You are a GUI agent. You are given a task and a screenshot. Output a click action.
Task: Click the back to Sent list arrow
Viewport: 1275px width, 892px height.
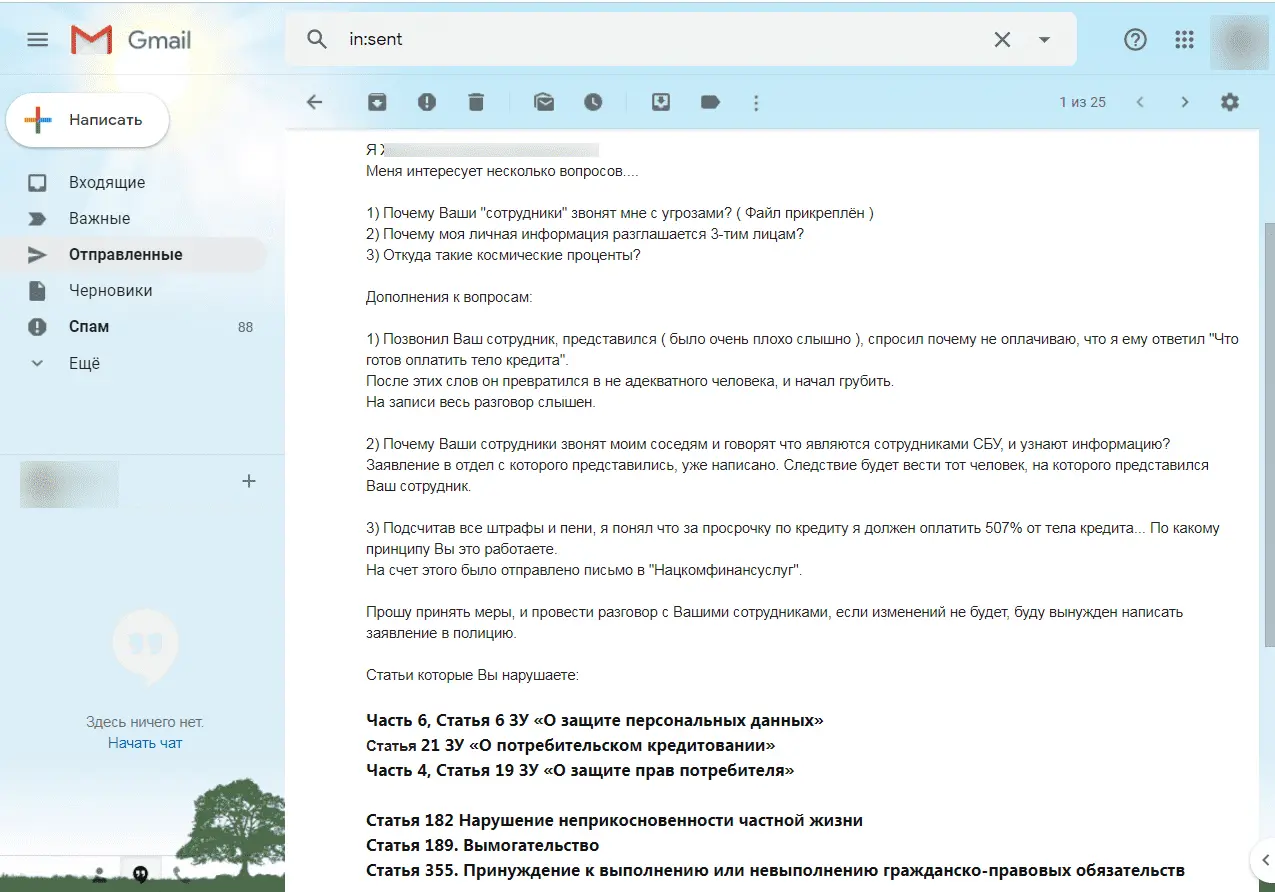point(315,102)
